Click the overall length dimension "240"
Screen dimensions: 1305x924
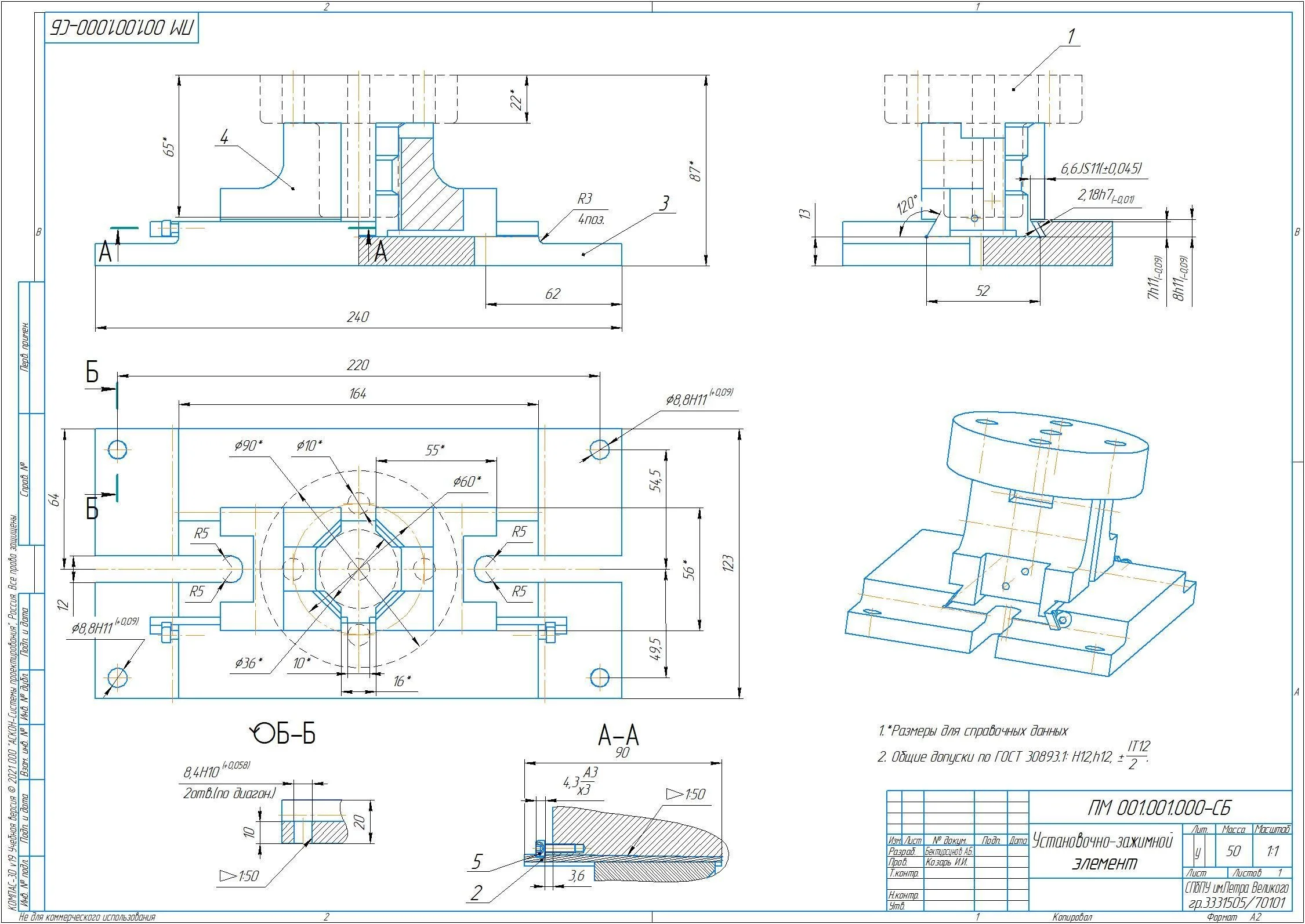(x=358, y=317)
